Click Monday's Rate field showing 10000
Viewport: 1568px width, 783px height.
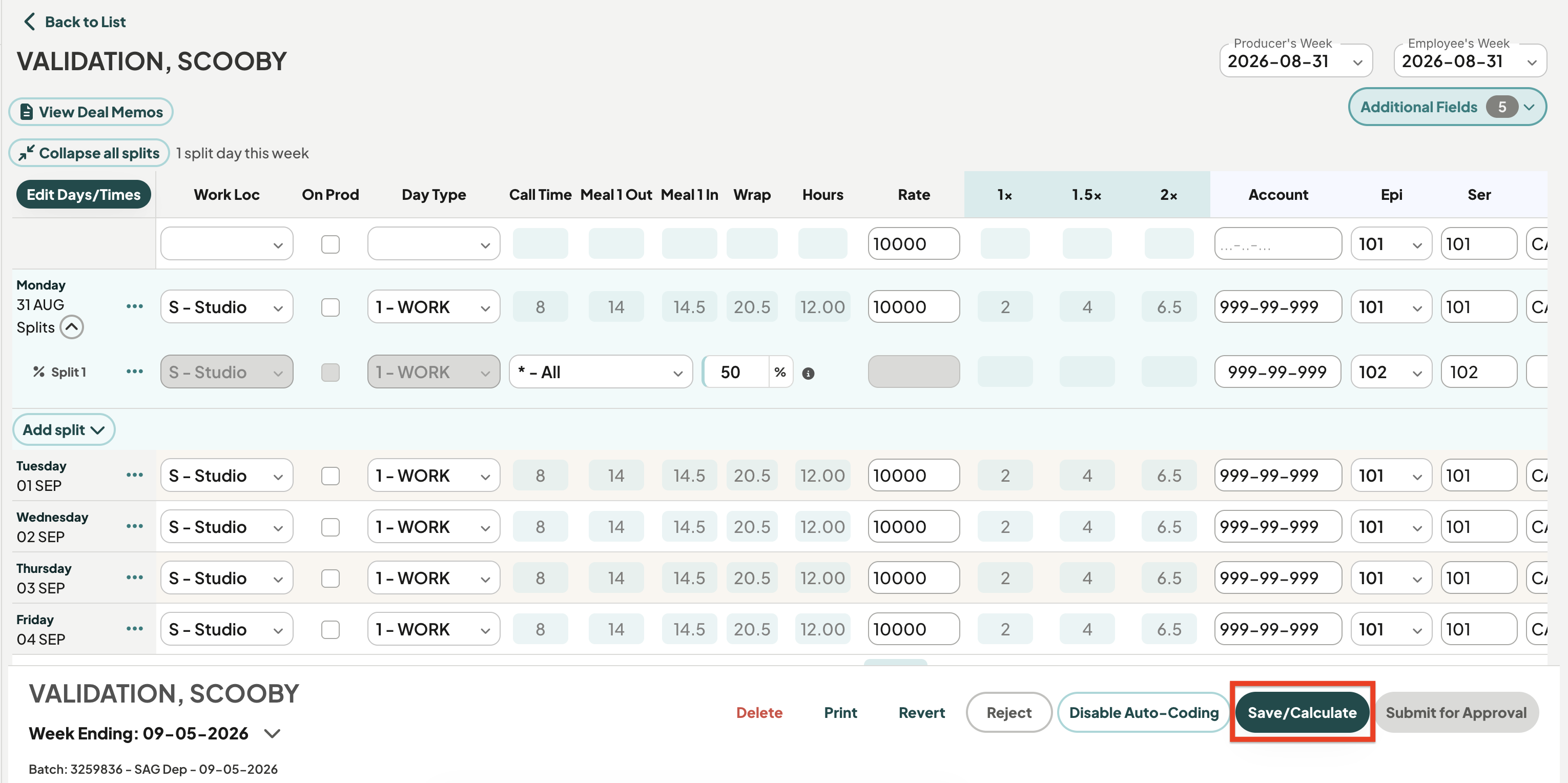coord(914,307)
